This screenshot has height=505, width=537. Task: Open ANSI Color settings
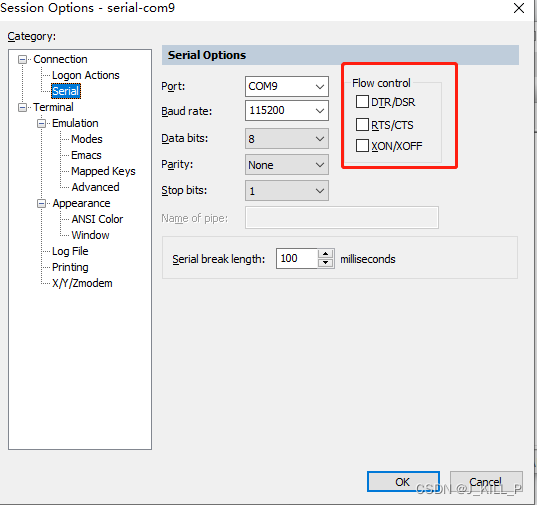click(x=97, y=219)
